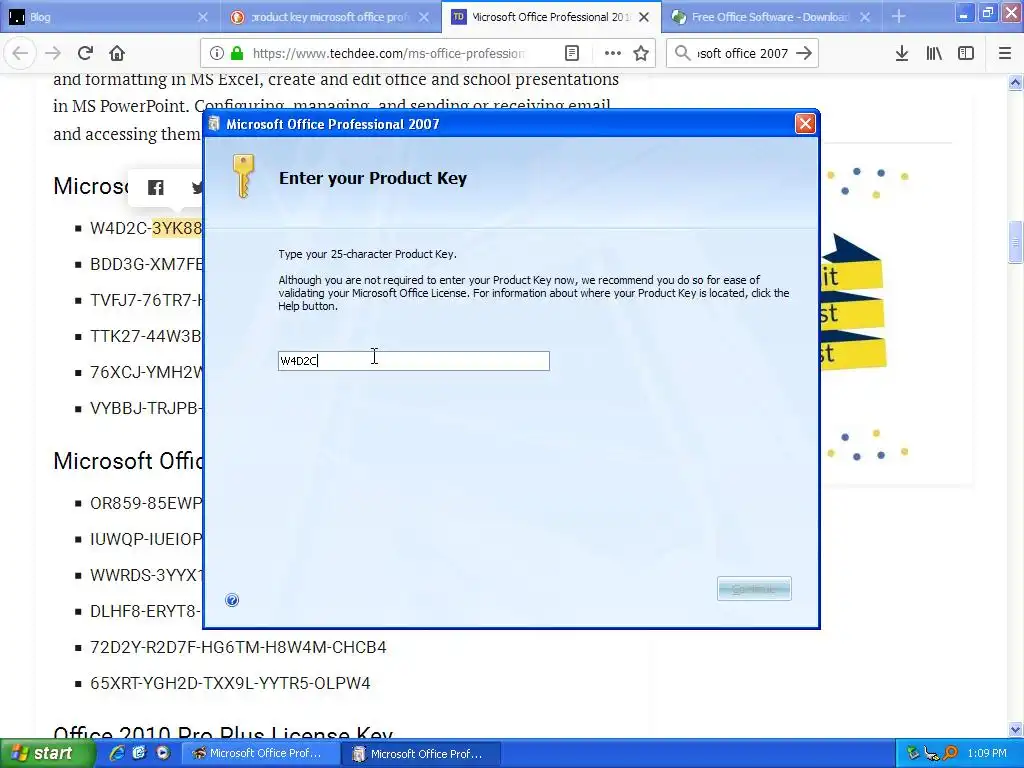
Task: Reload the techdee page
Action: point(85,54)
